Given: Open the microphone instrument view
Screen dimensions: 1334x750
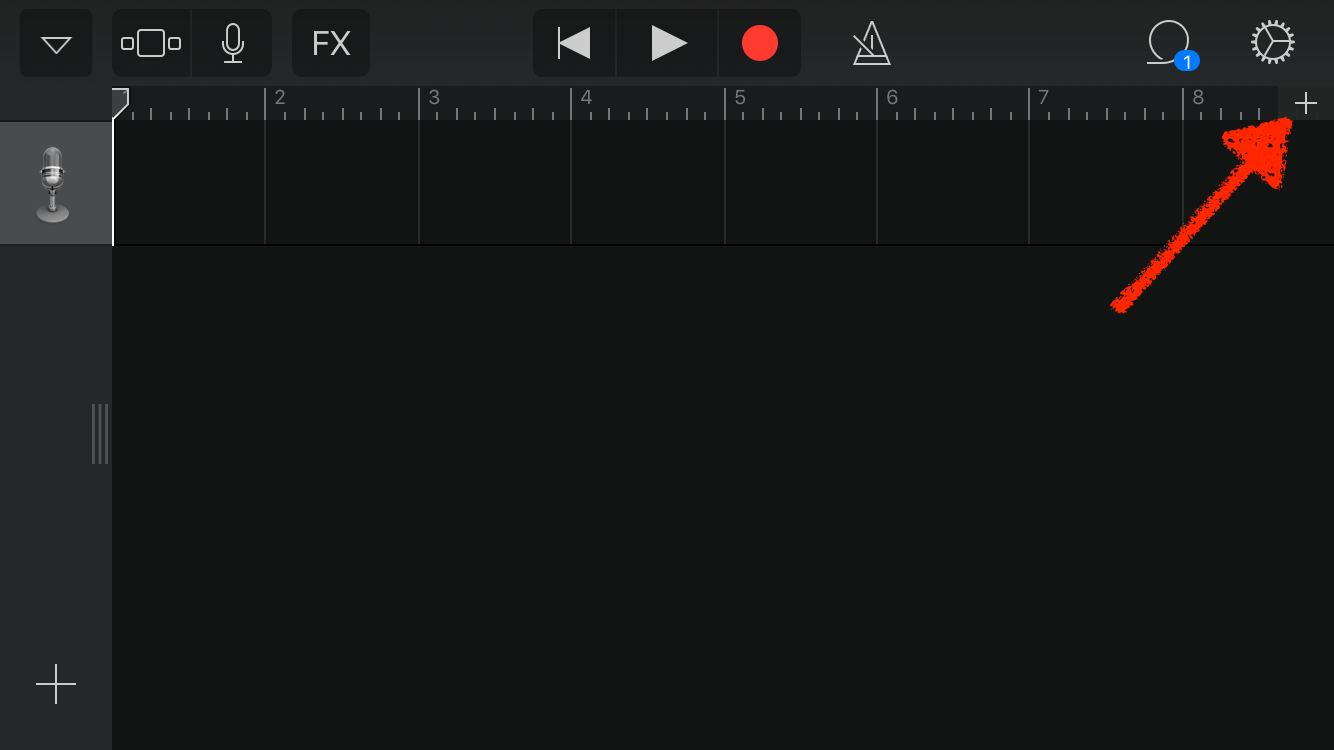Looking at the screenshot, I should 232,43.
